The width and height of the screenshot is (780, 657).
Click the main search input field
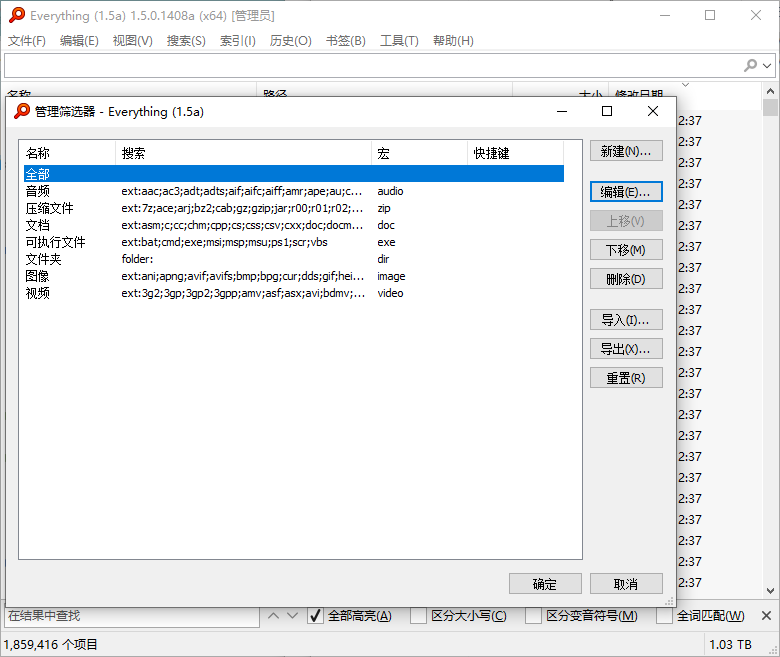click(373, 65)
